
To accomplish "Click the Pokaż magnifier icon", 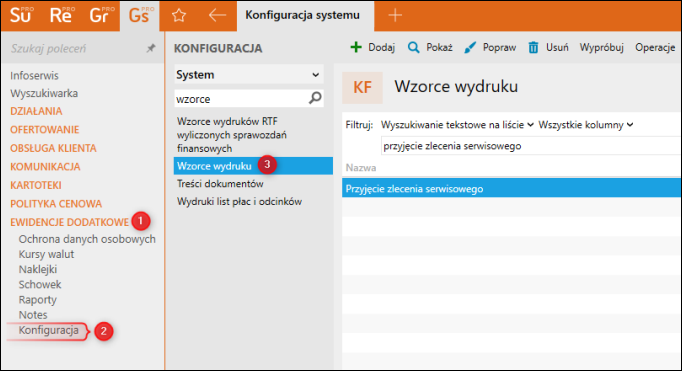I will pyautogui.click(x=413, y=47).
